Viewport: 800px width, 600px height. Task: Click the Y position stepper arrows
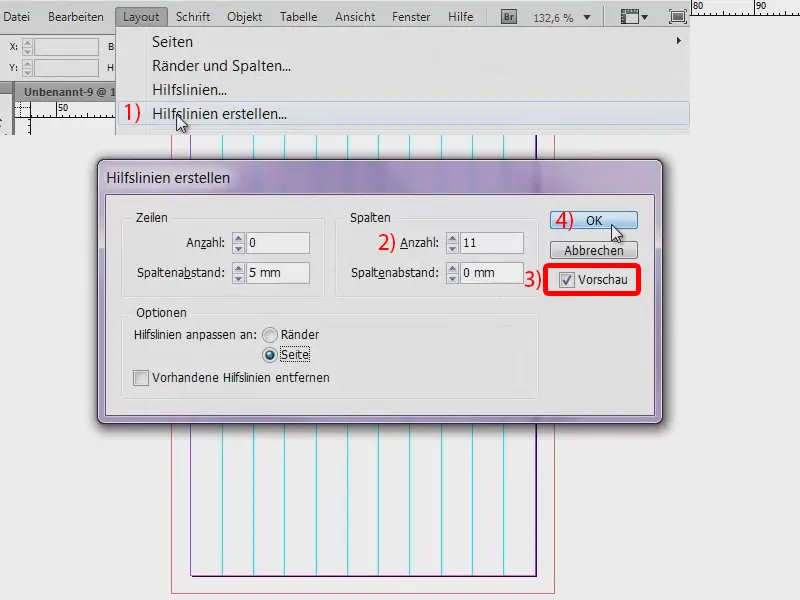click(x=28, y=67)
